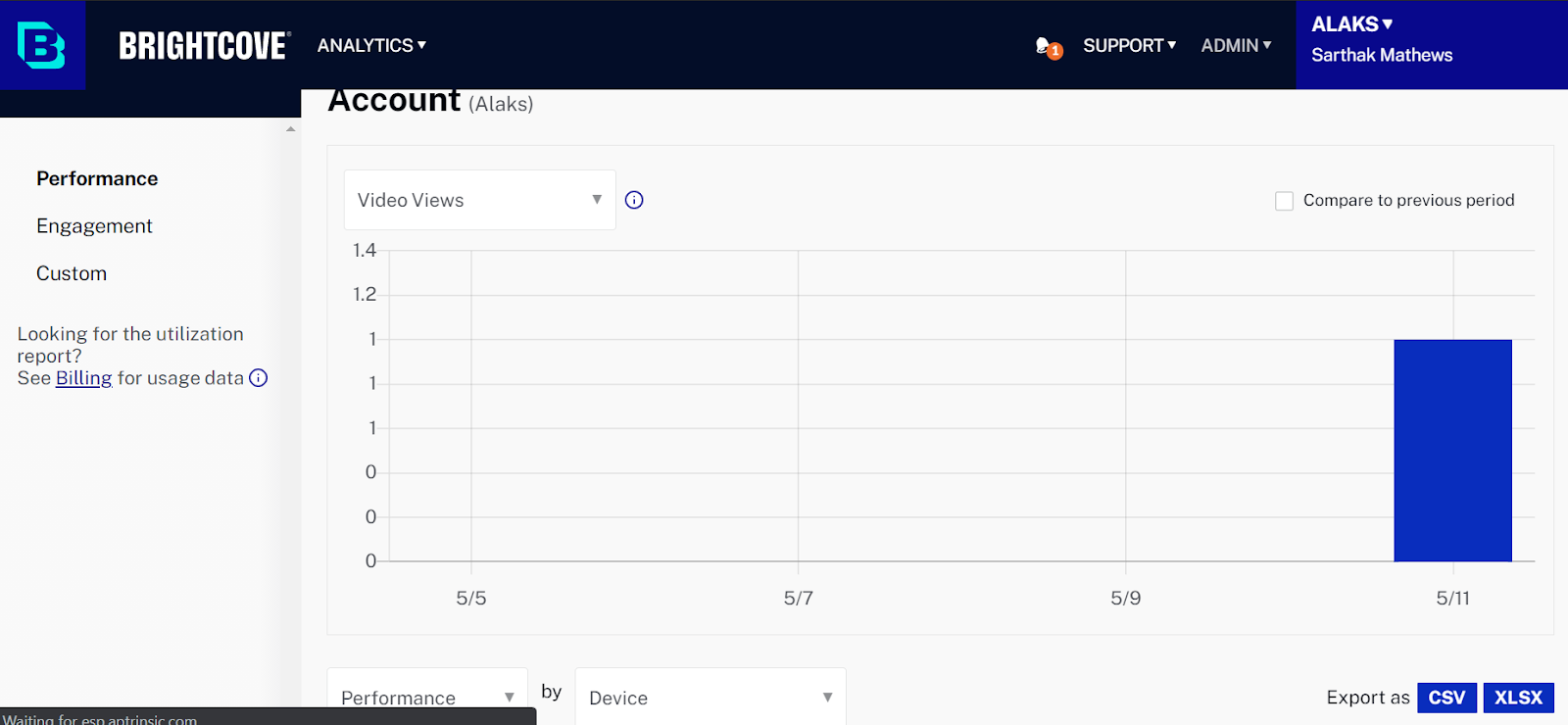Click the Sarthak Mathews user name
The height and width of the screenshot is (725, 1568).
(1382, 55)
